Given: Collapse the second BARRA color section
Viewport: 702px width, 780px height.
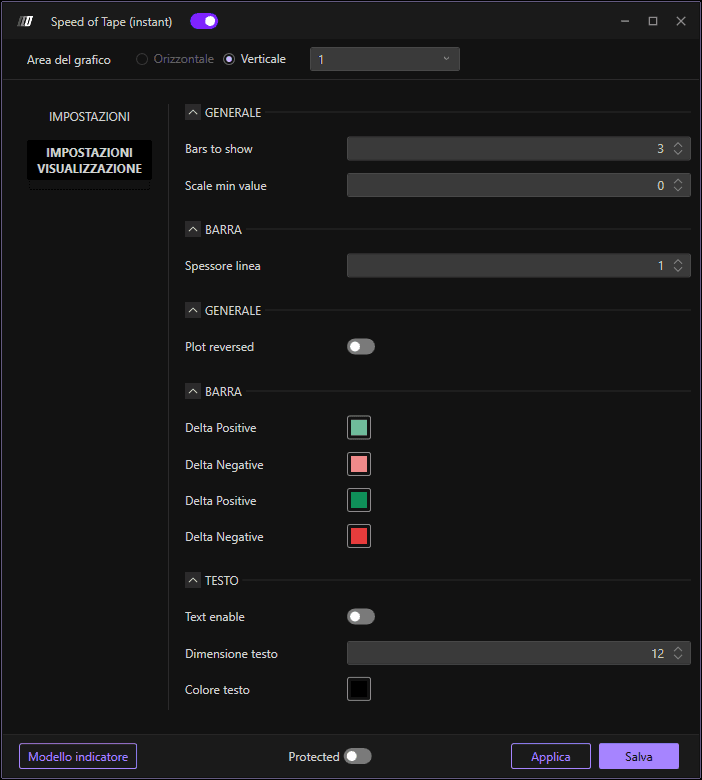Looking at the screenshot, I should (193, 391).
